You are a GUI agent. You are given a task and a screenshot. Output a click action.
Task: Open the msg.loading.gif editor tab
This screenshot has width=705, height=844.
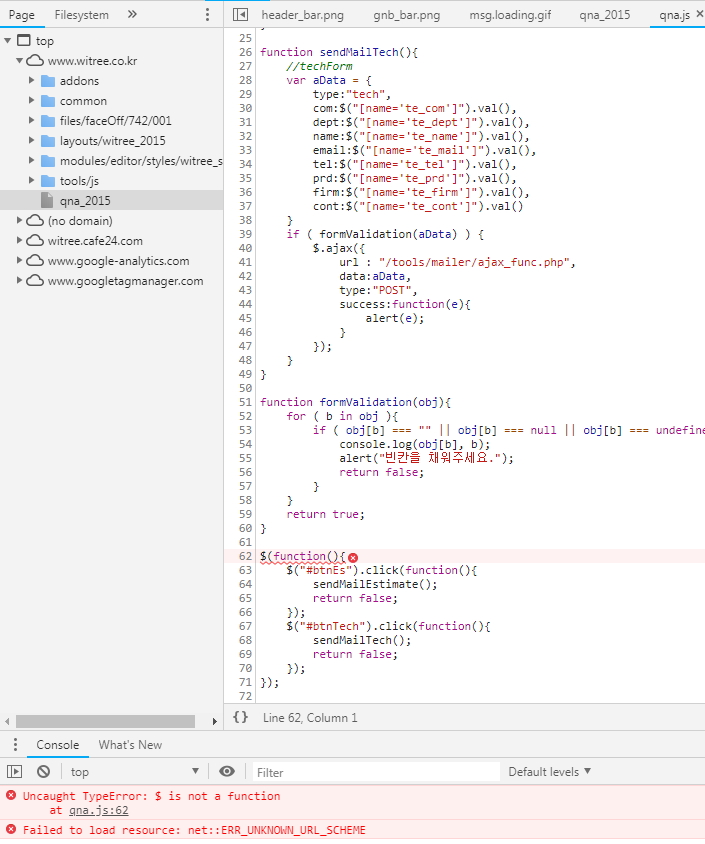510,15
